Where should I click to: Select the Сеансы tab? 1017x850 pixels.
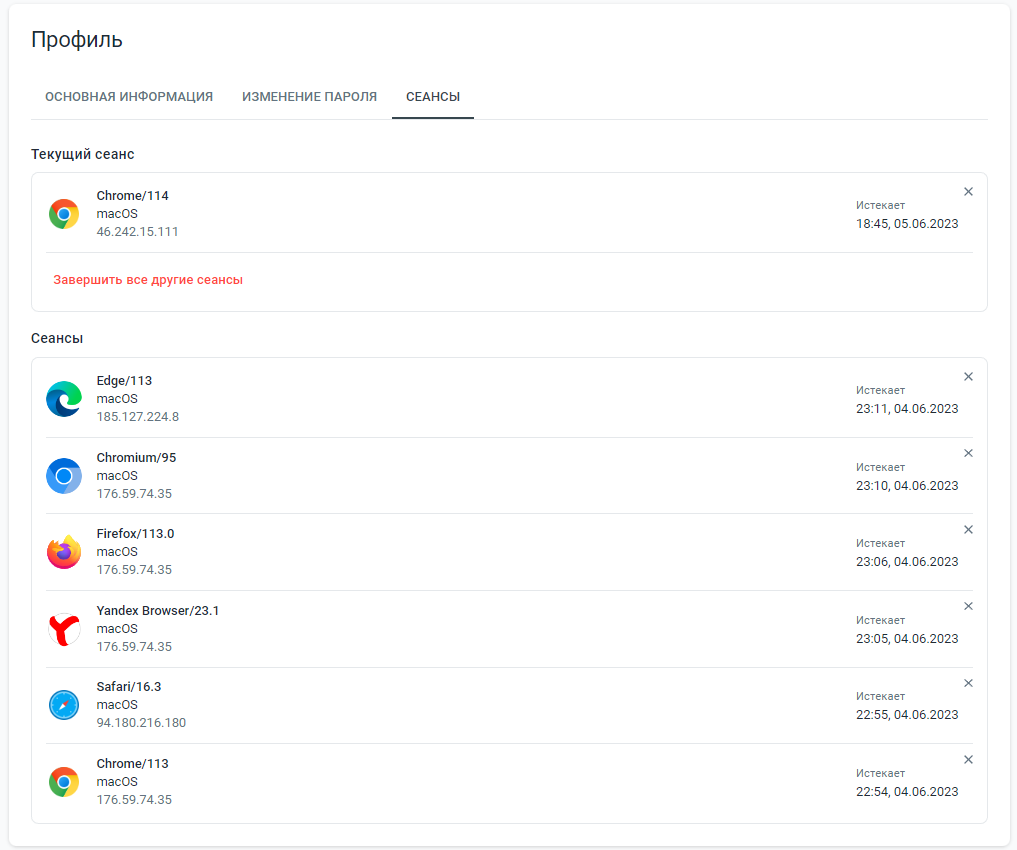(433, 97)
